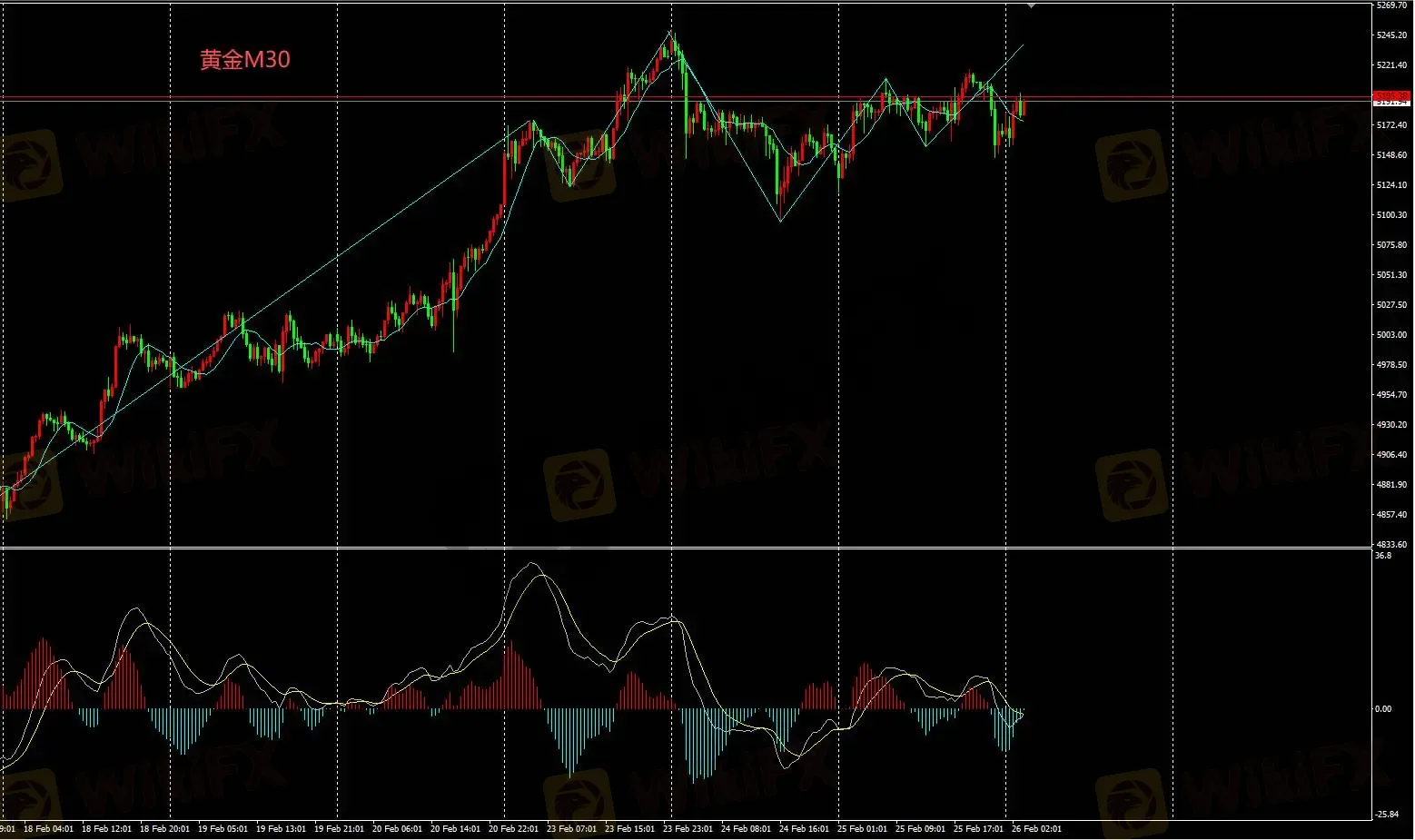Click the 5124.10 price axis label
The image size is (1415, 840).
(x=1391, y=185)
